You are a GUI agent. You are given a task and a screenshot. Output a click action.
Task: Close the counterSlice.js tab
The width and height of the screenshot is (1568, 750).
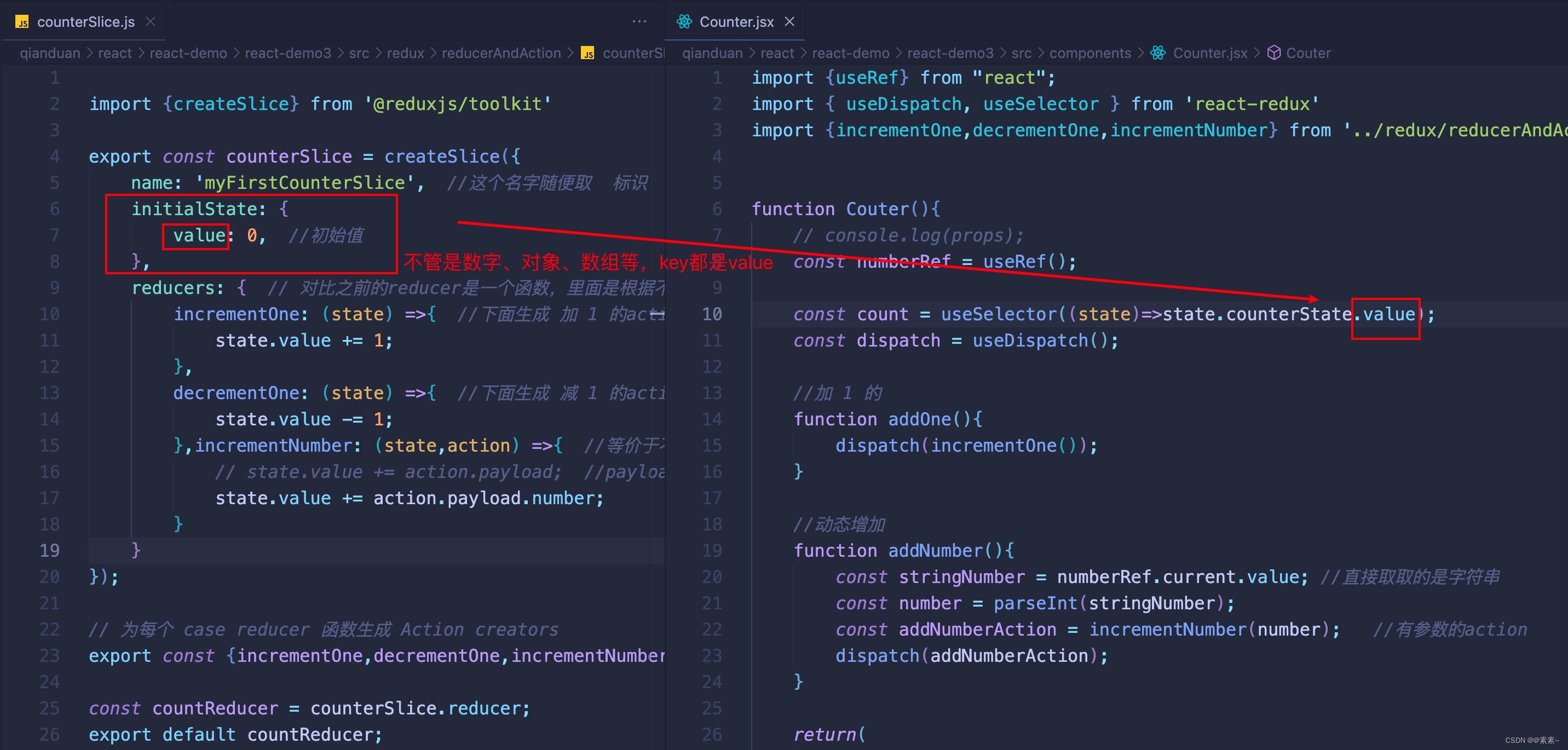pyautogui.click(x=151, y=22)
